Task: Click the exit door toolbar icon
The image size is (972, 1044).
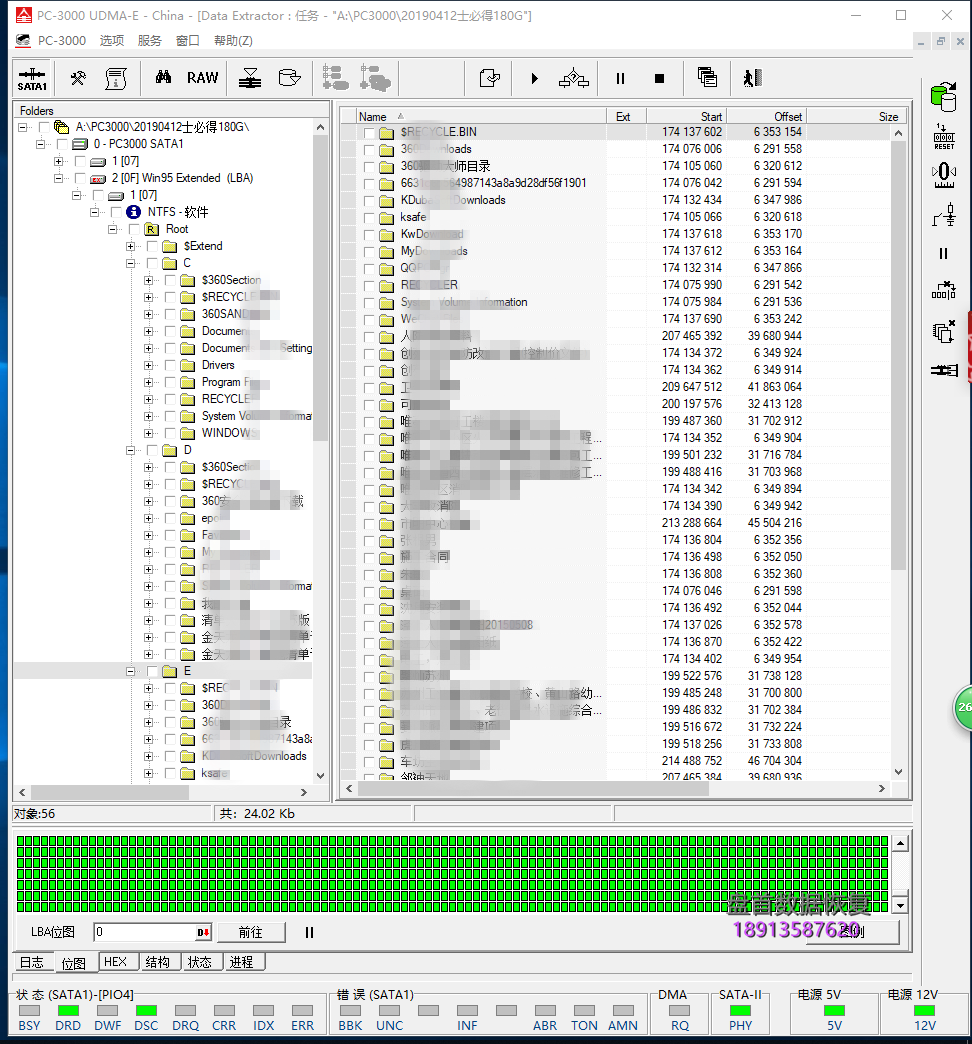Action: tap(752, 79)
